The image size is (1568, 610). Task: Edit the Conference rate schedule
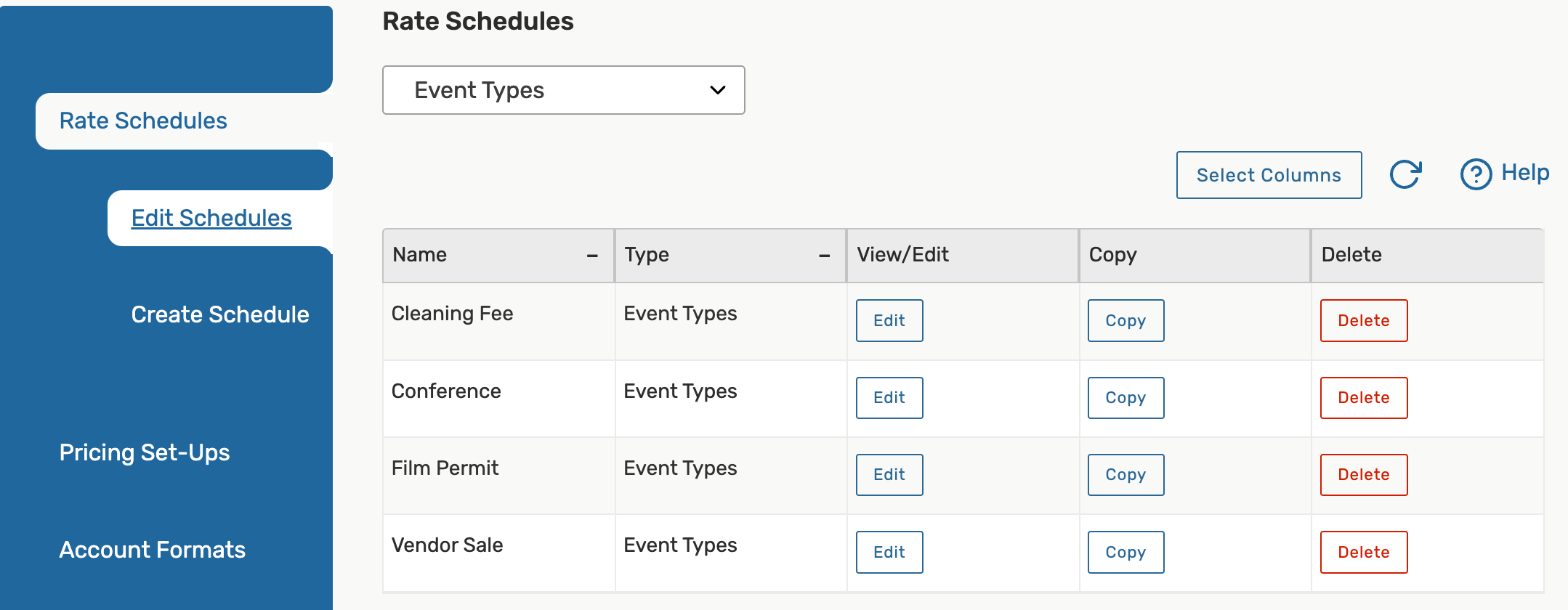pos(889,398)
